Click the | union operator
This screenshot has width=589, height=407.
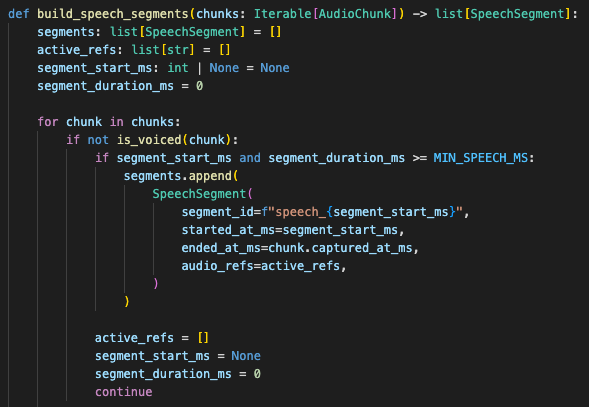click(x=199, y=68)
